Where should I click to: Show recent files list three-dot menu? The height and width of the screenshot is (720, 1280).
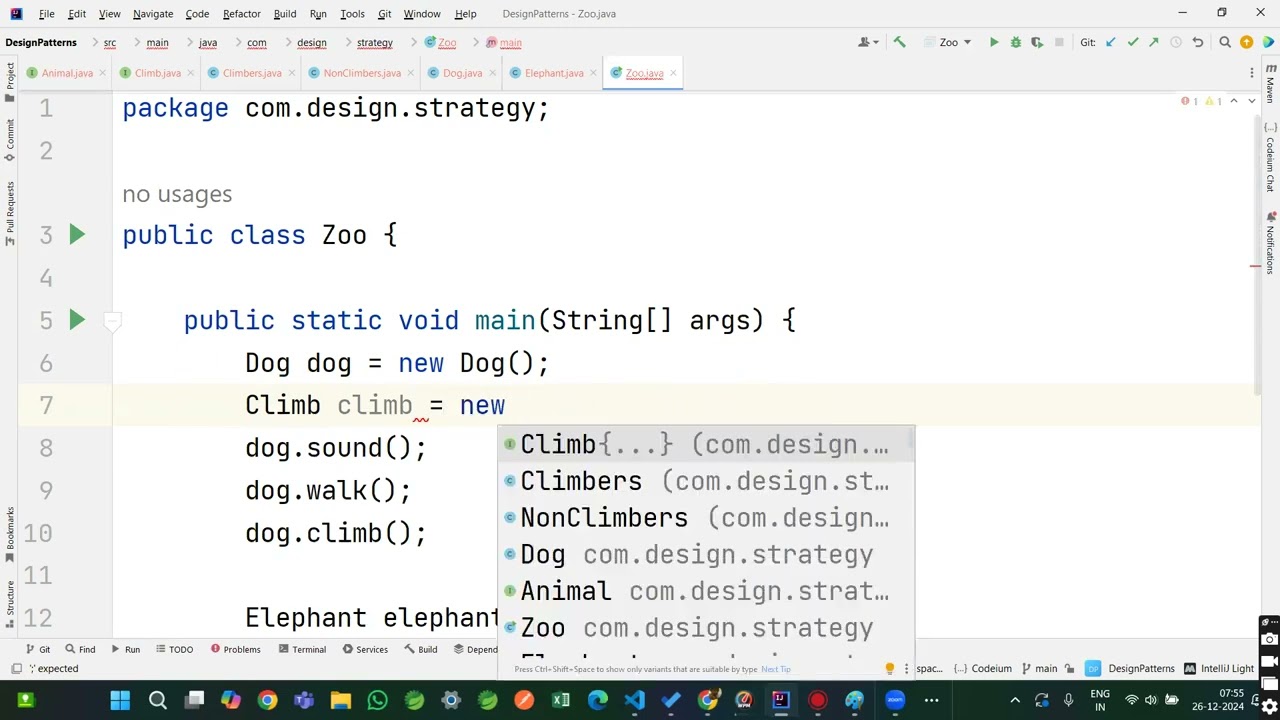pyautogui.click(x=1251, y=73)
